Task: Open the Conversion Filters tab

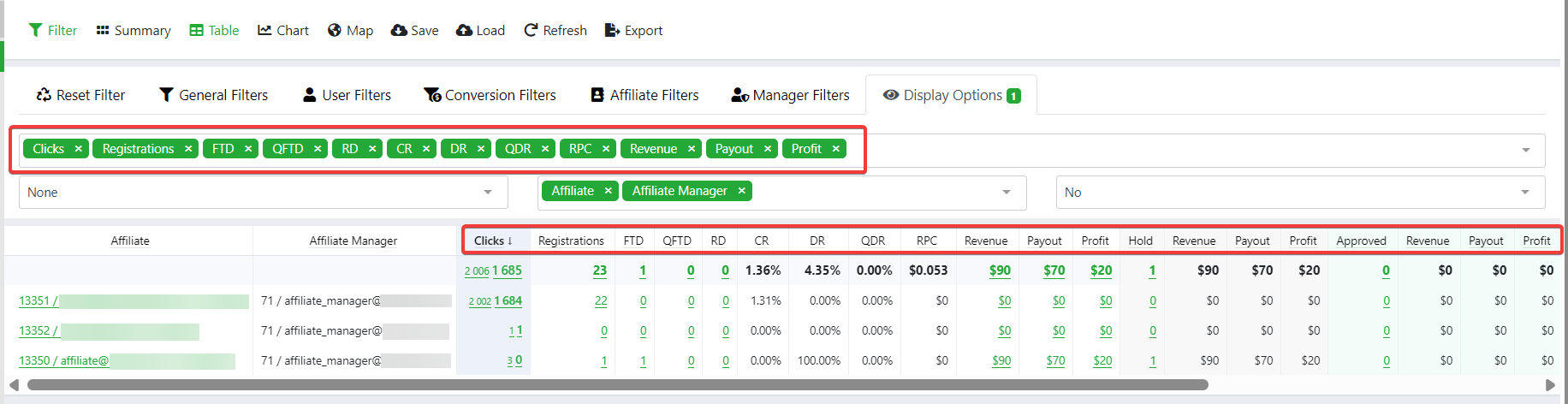Action: pos(490,95)
